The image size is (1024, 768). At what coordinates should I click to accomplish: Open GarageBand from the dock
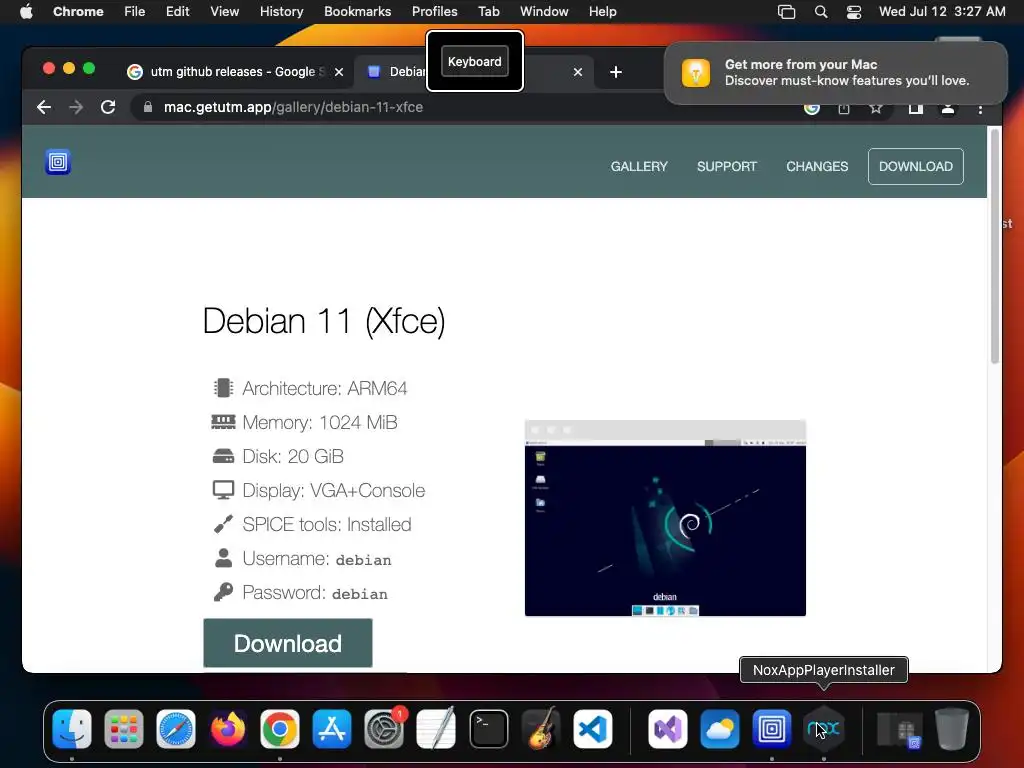click(x=541, y=729)
